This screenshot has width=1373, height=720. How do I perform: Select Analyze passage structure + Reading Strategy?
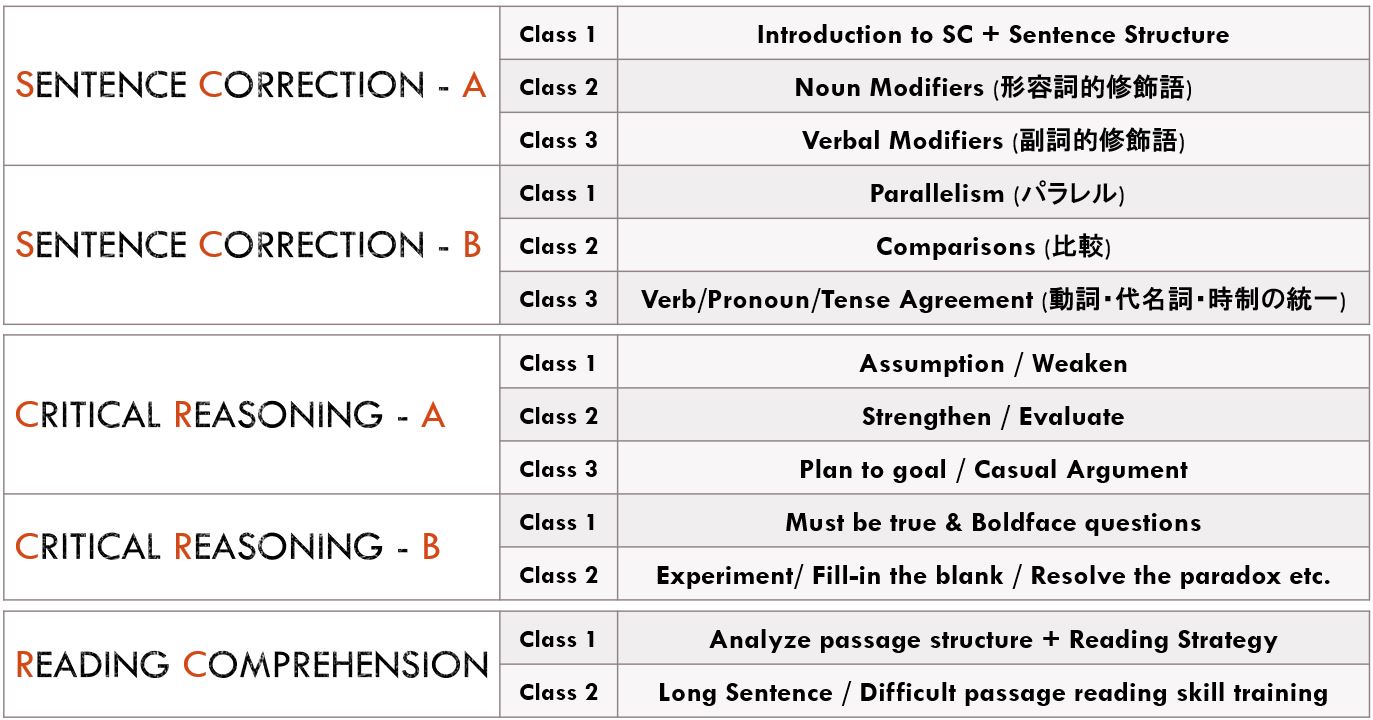click(993, 639)
